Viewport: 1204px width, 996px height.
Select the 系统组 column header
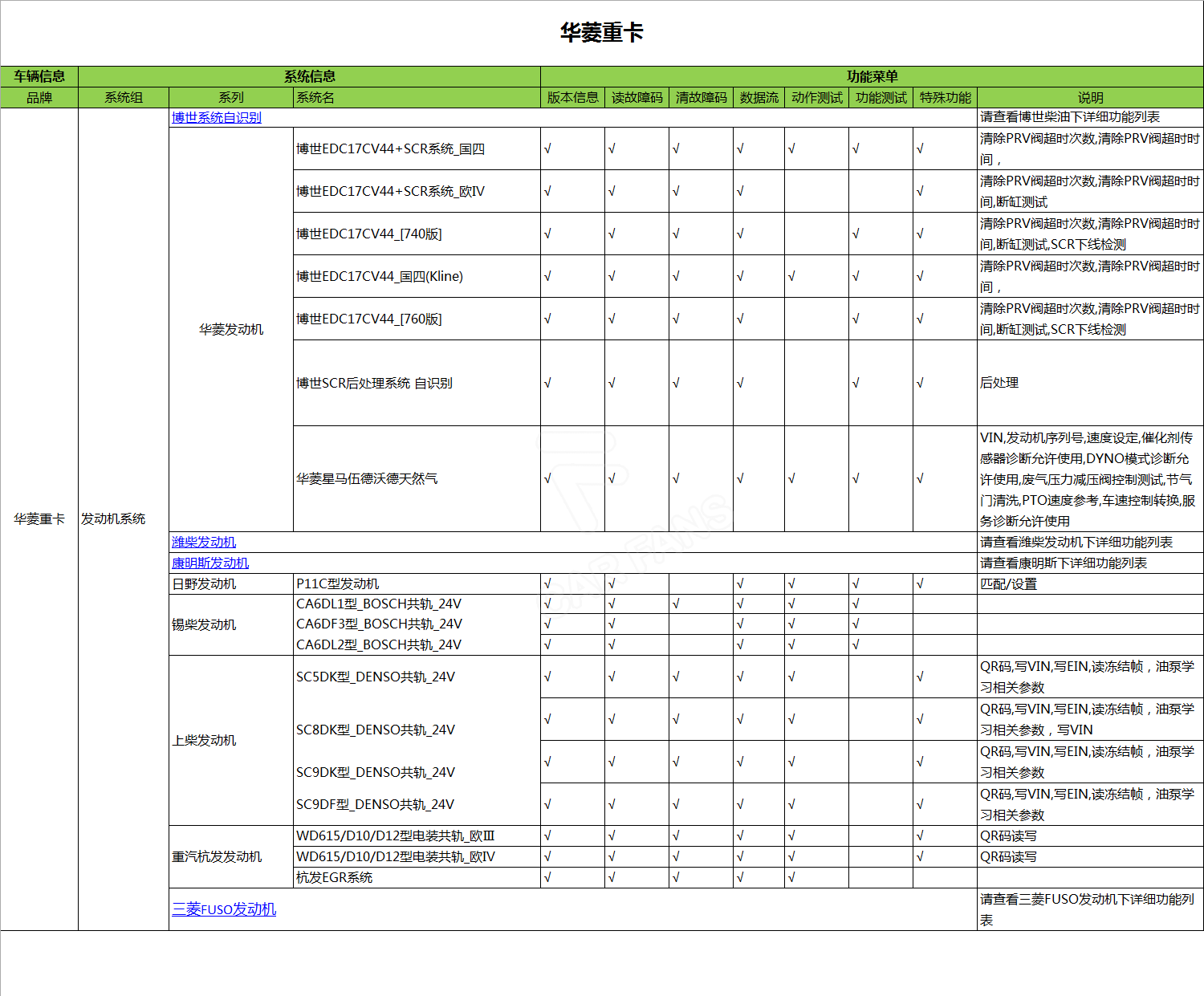pyautogui.click(x=124, y=97)
